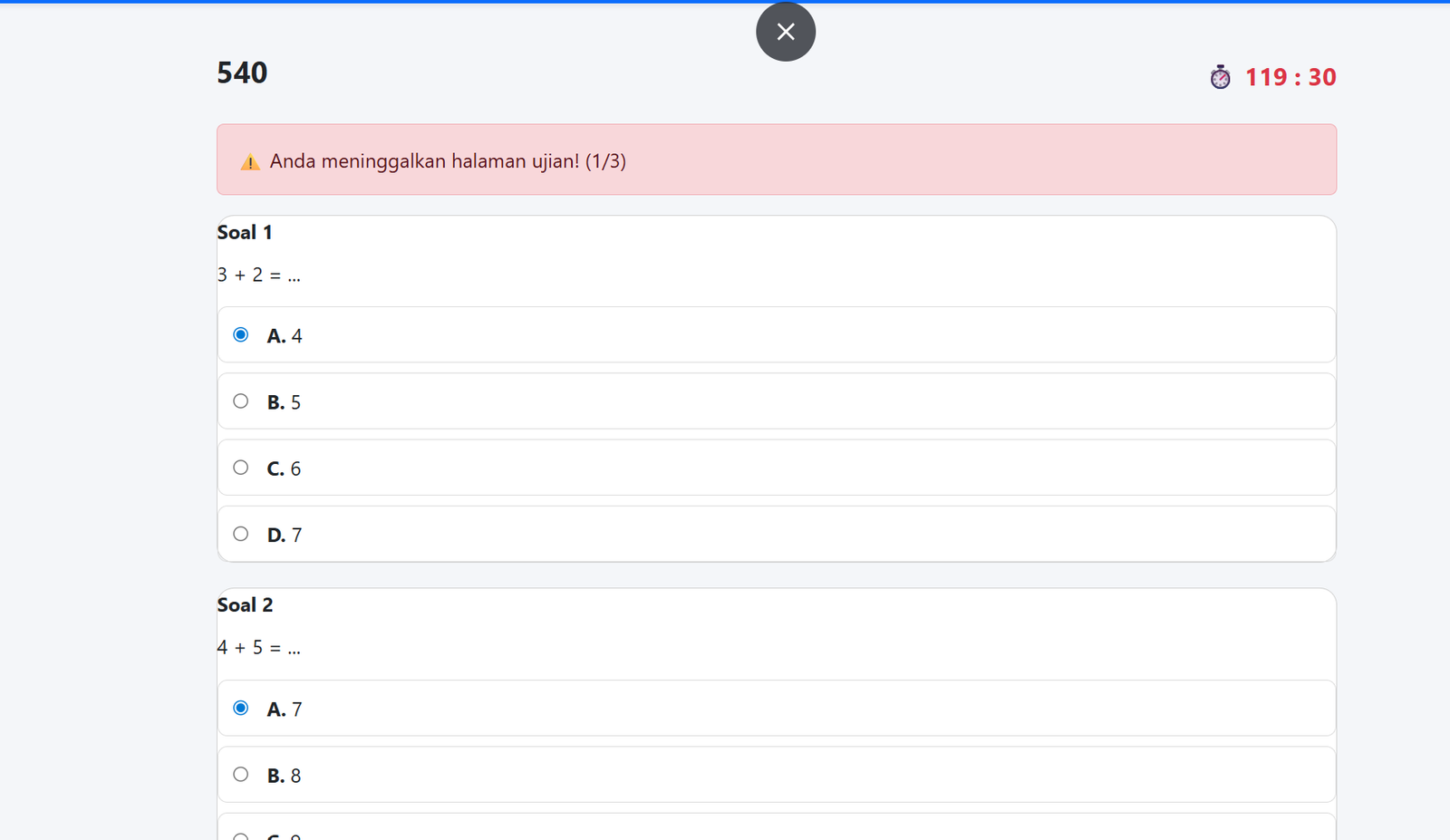Click the 'A. 7' answer label text

click(285, 710)
